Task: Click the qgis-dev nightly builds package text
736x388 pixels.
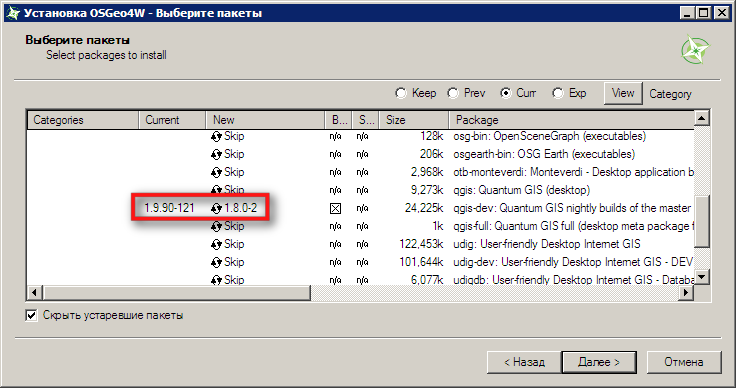Action: tap(572, 208)
